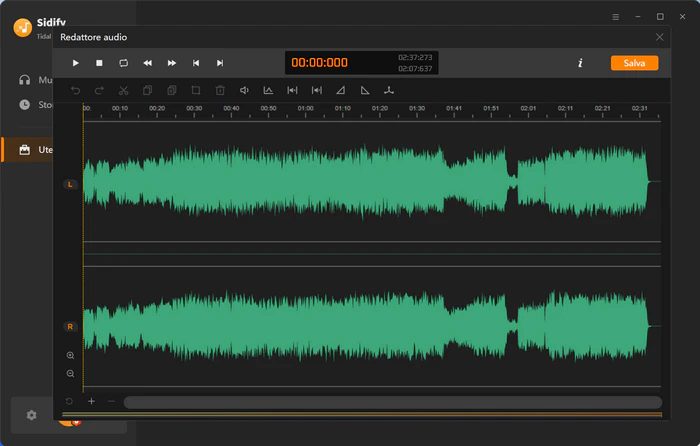The width and height of the screenshot is (700, 446).
Task: Increase horizontal zoom with plus button
Action: tap(92, 401)
